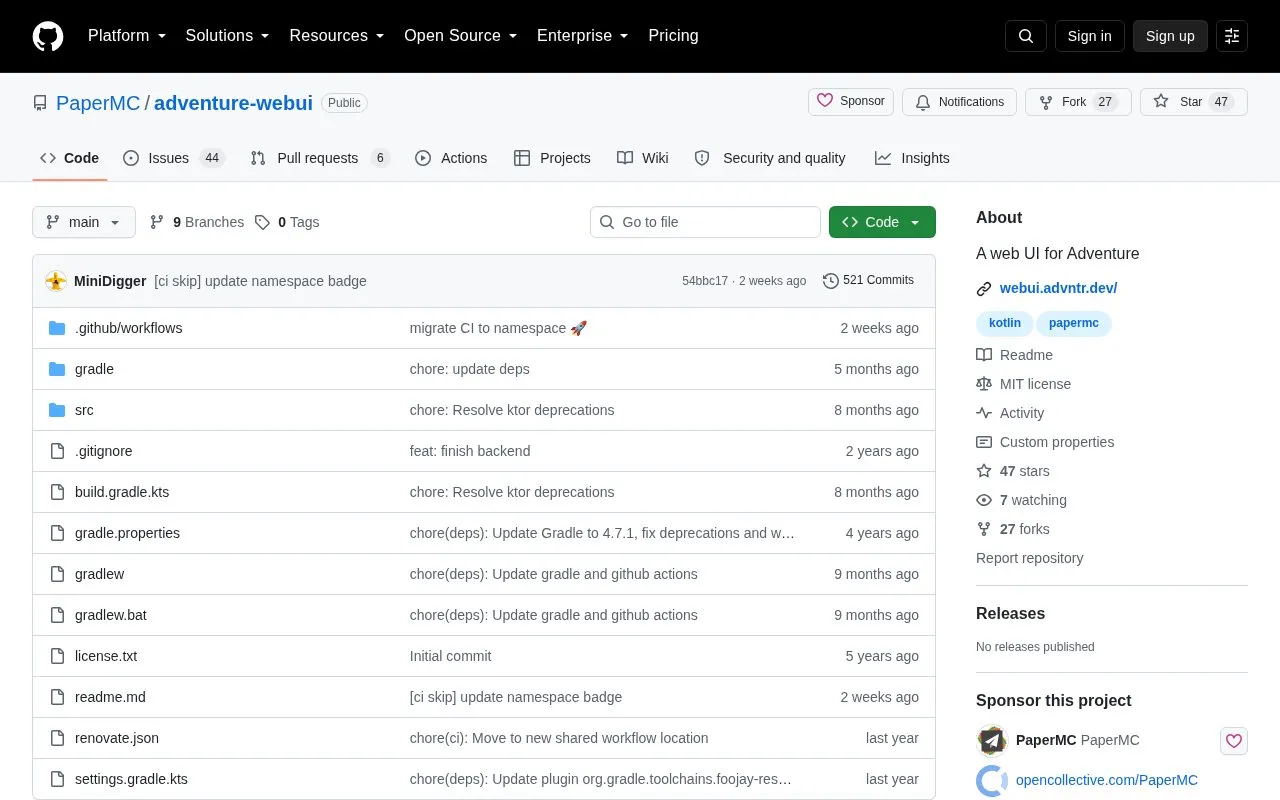Open settings.gradle.kts file
The width and height of the screenshot is (1280, 800).
(x=131, y=779)
